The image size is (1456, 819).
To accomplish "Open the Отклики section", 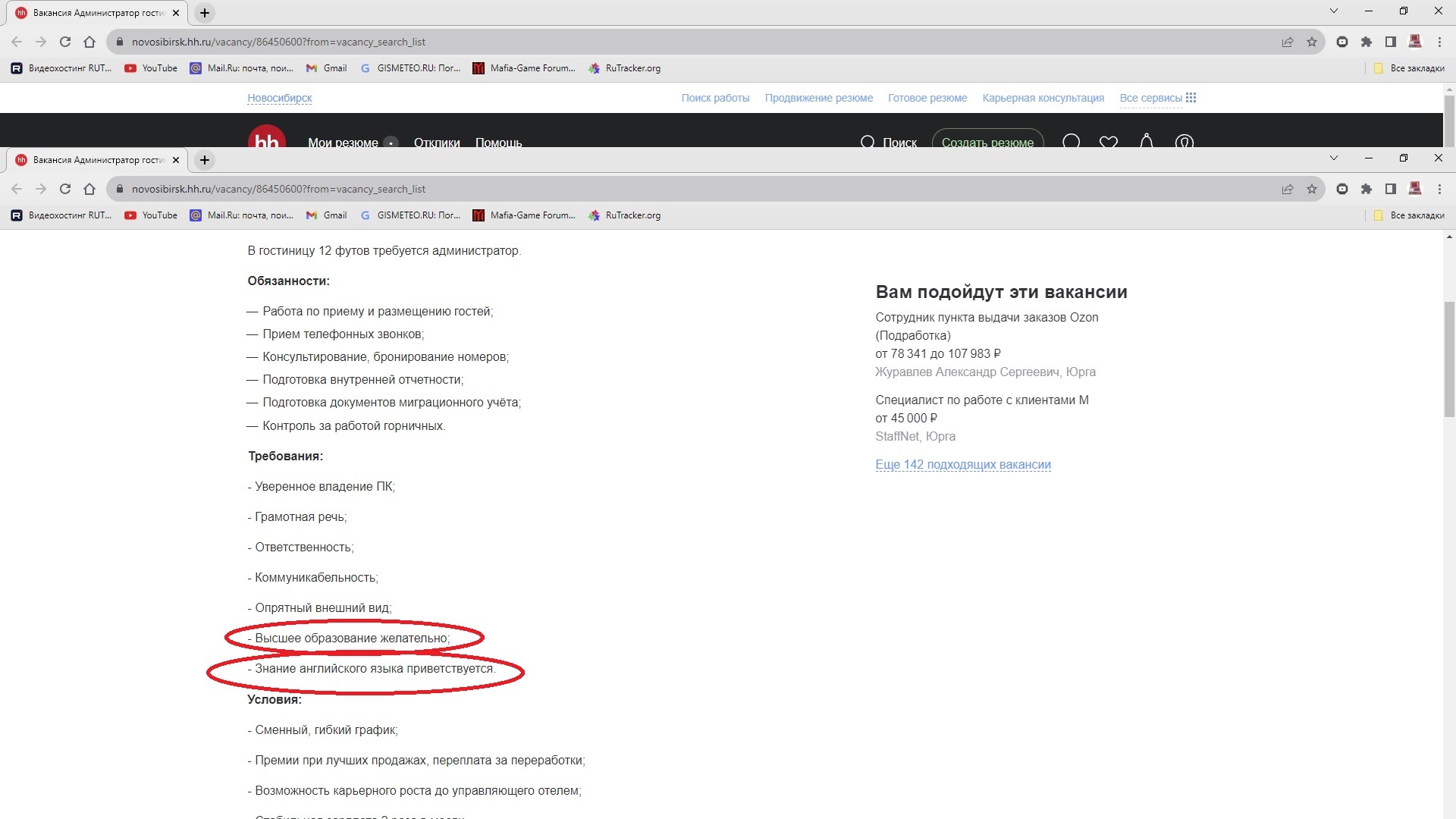I will (437, 143).
